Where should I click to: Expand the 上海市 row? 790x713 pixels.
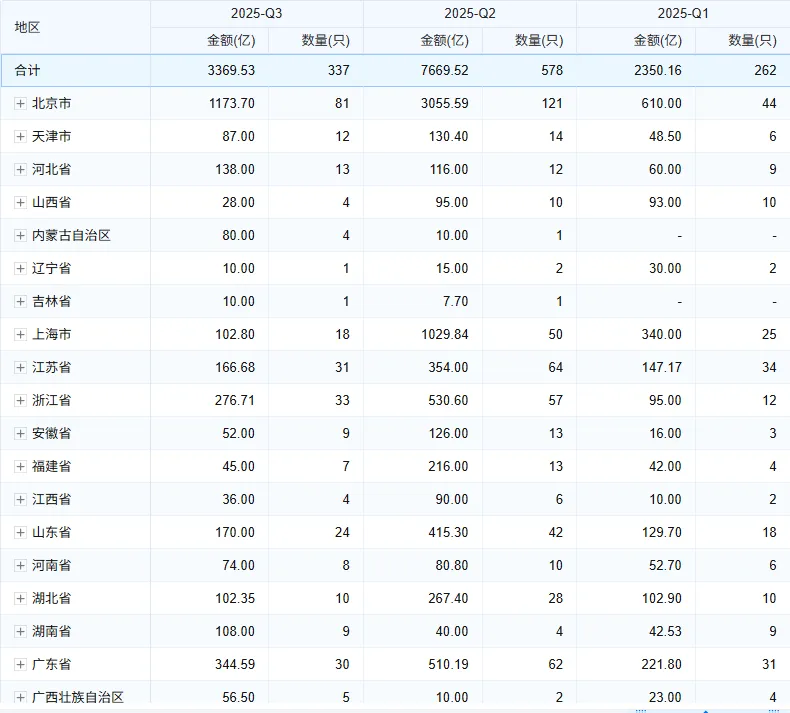[20, 334]
